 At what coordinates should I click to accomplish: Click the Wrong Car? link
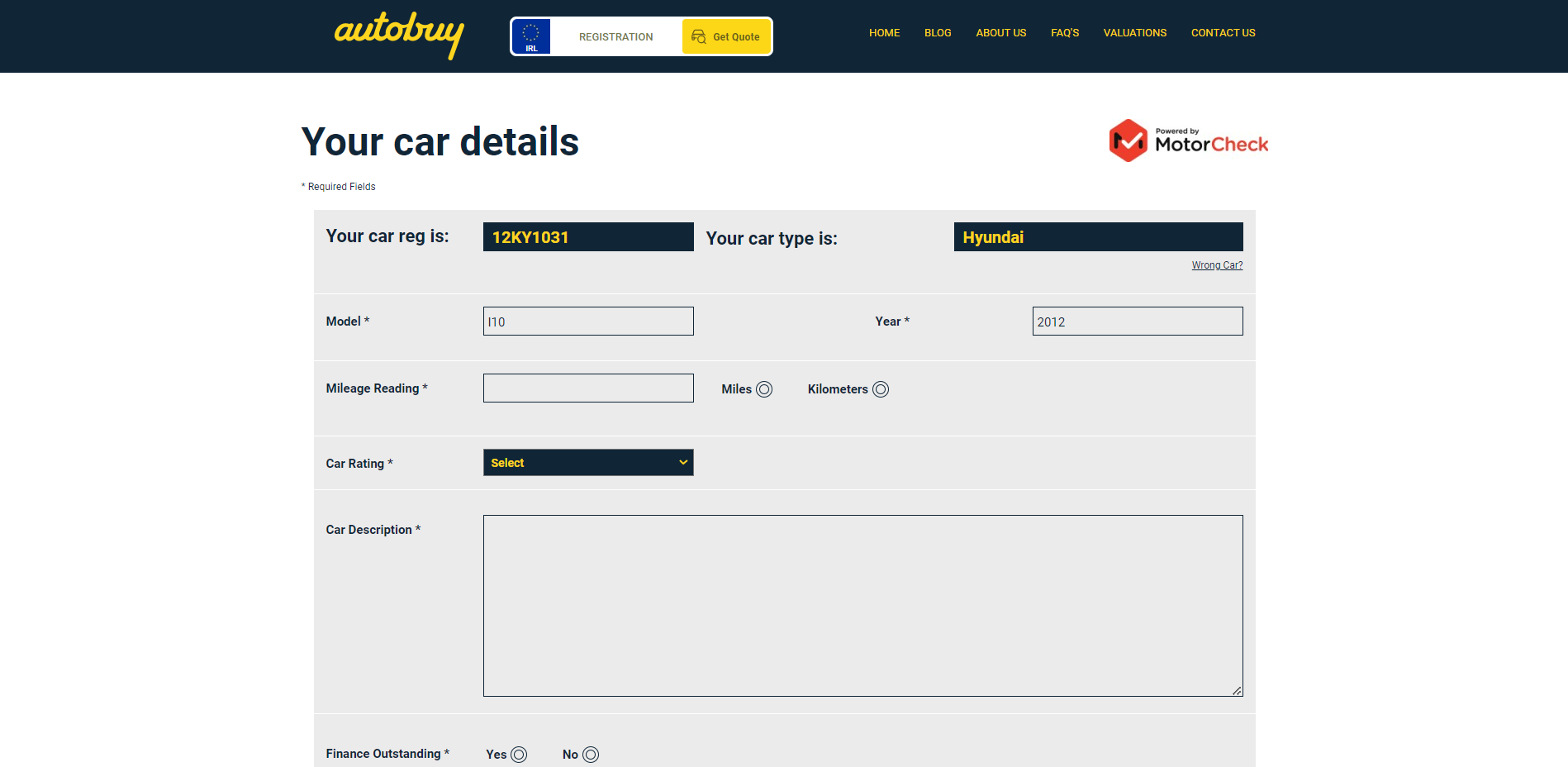pyautogui.click(x=1217, y=265)
